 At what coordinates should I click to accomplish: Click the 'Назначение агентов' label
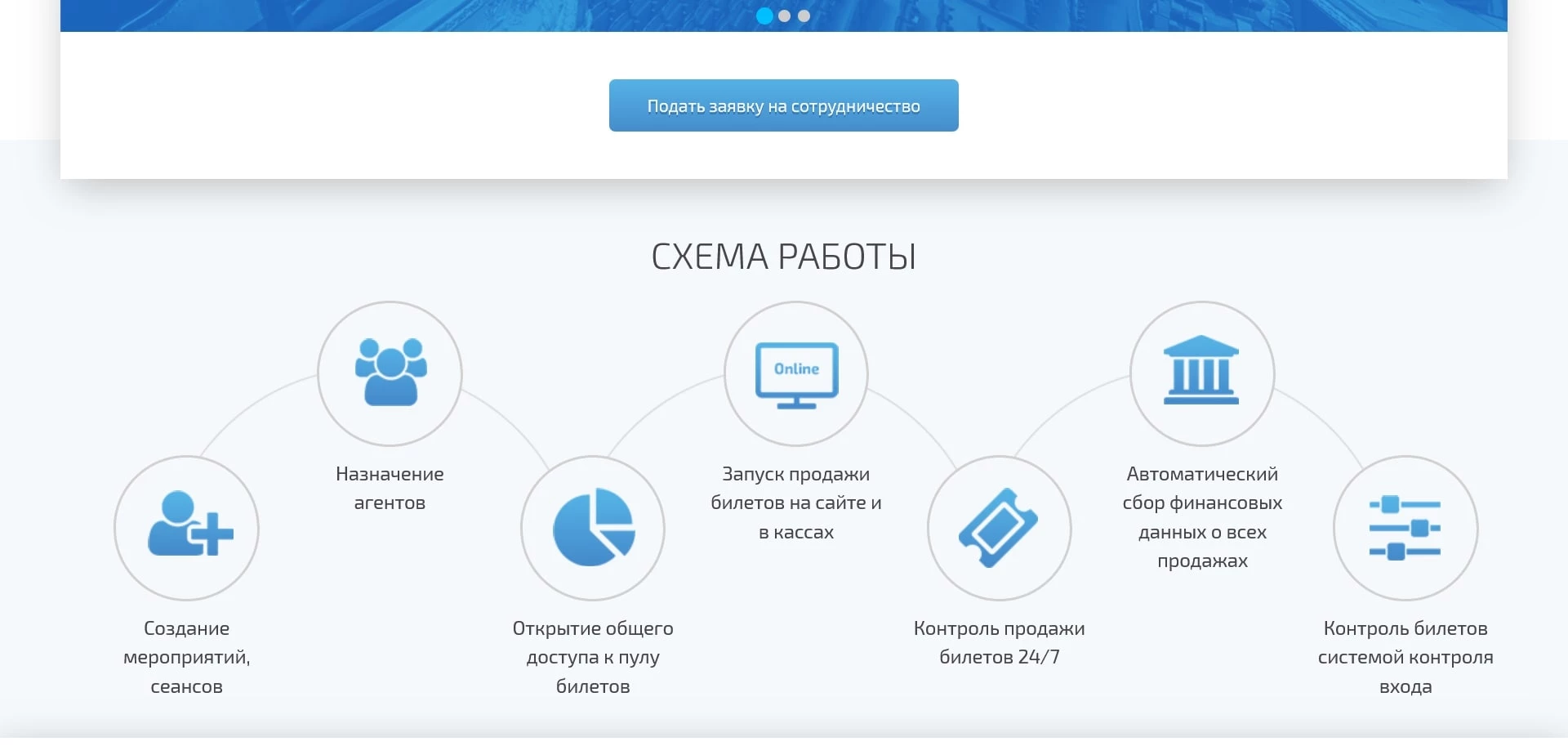tap(390, 488)
